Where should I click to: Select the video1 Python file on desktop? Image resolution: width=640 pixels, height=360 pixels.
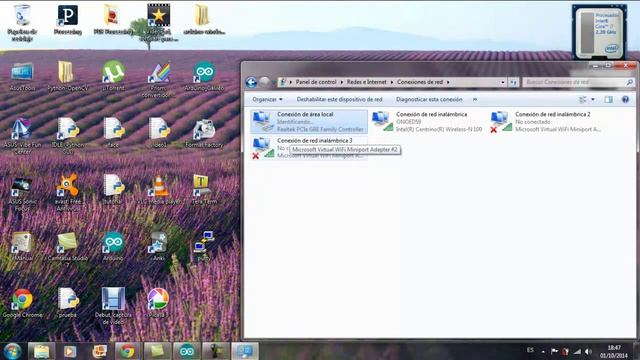[159, 133]
